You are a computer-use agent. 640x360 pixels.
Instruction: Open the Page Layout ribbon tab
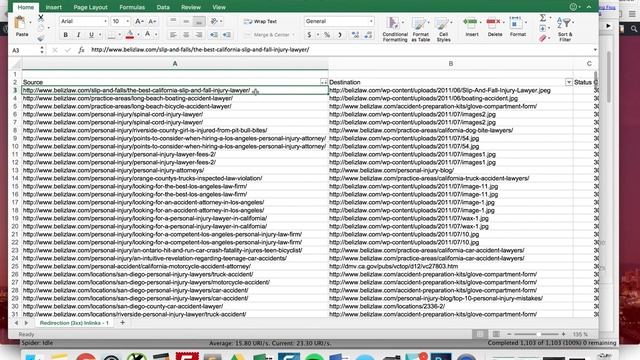91,7
